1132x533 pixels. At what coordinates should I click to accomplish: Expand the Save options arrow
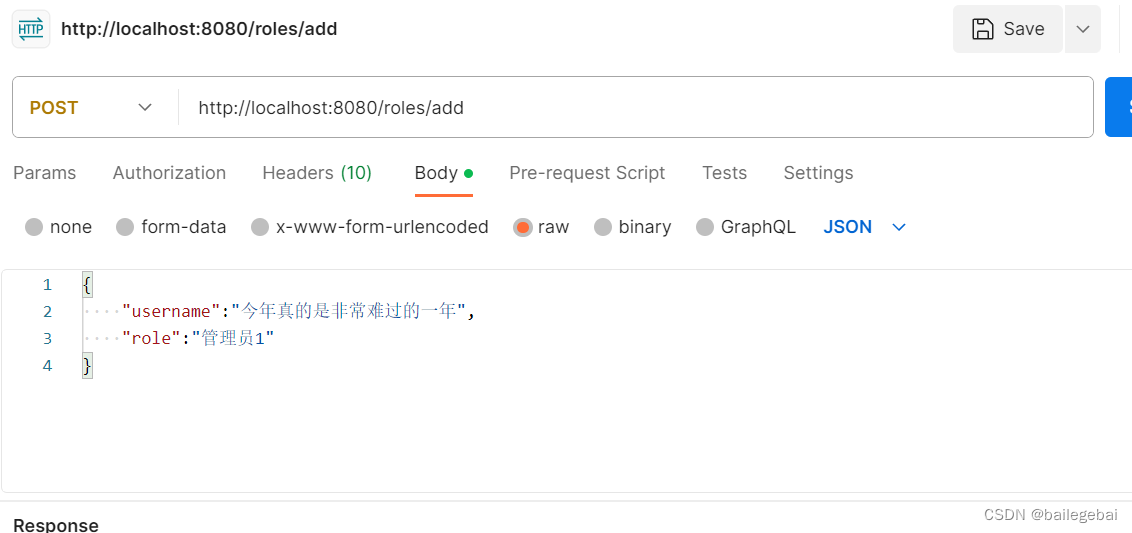[1083, 29]
